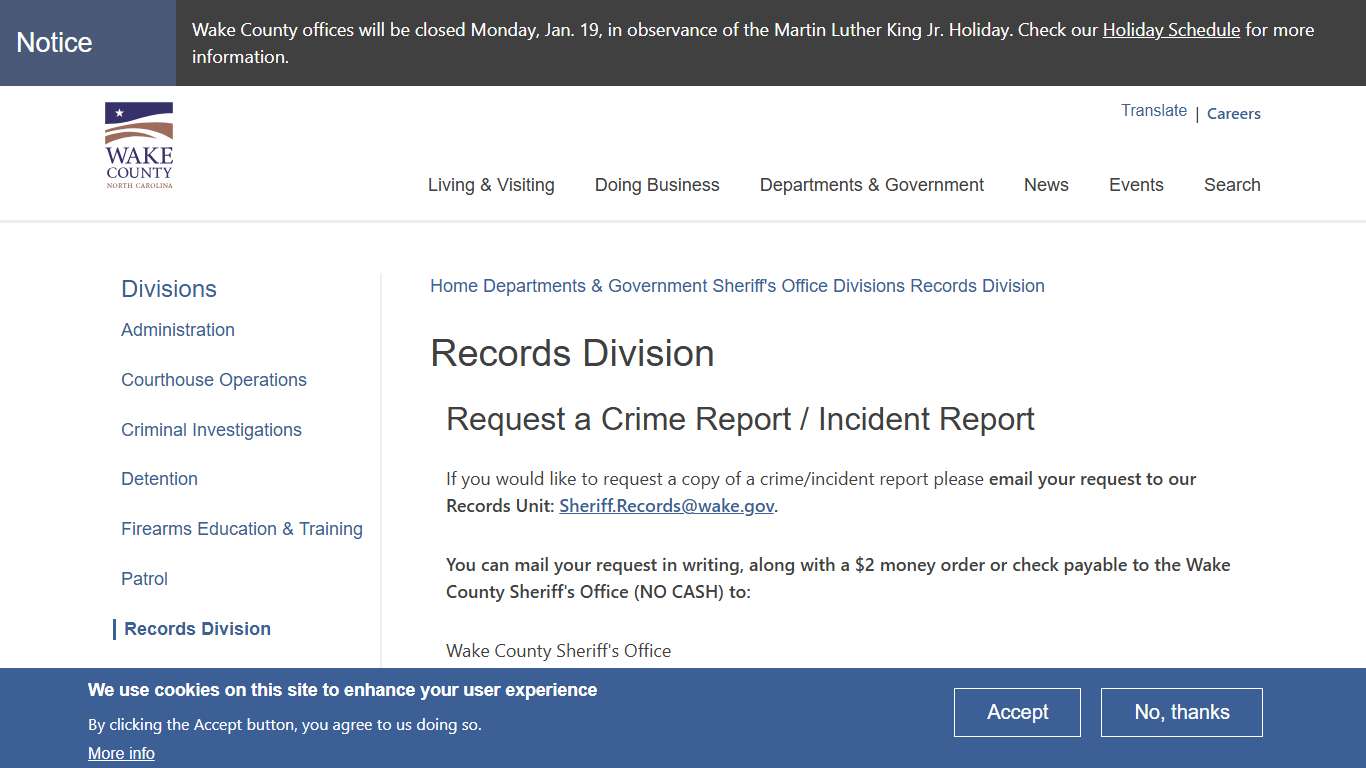
Task: Open the Courthouse Operations page
Action: pos(213,380)
